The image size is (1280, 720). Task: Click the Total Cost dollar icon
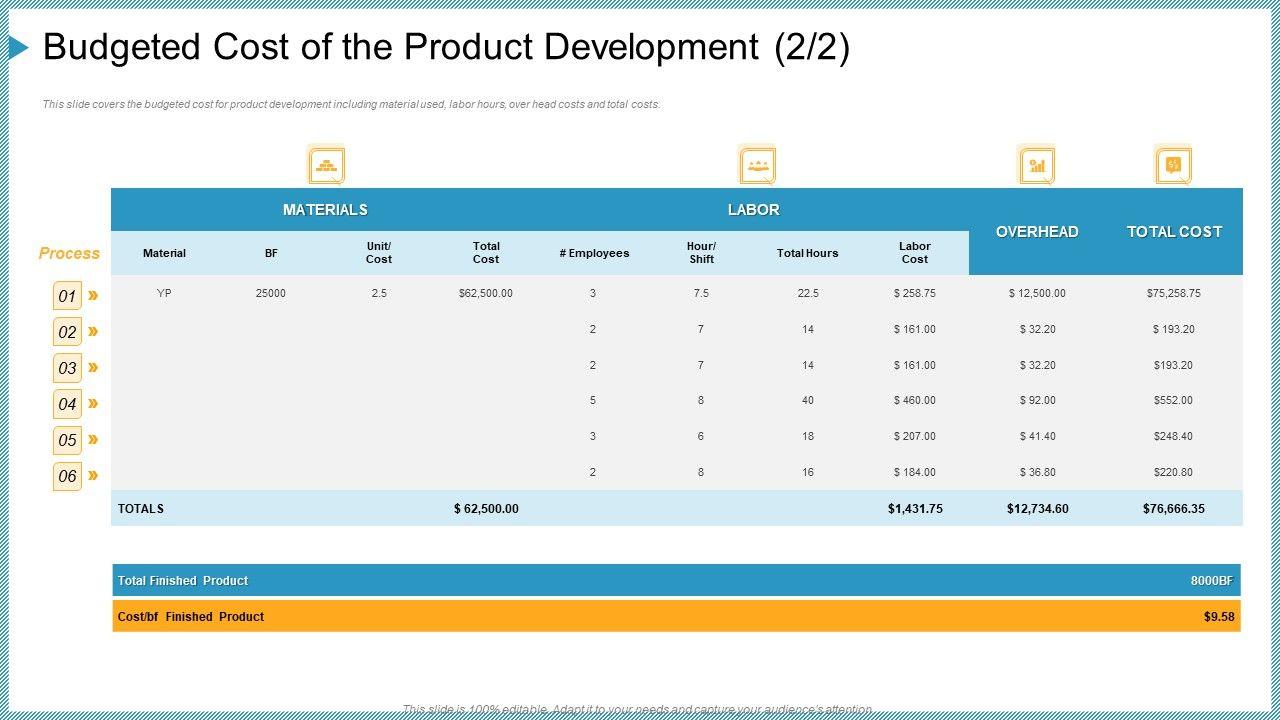point(1173,165)
